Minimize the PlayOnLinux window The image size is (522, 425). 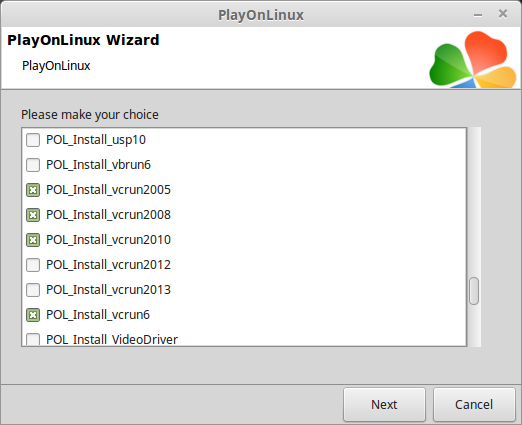click(x=478, y=15)
